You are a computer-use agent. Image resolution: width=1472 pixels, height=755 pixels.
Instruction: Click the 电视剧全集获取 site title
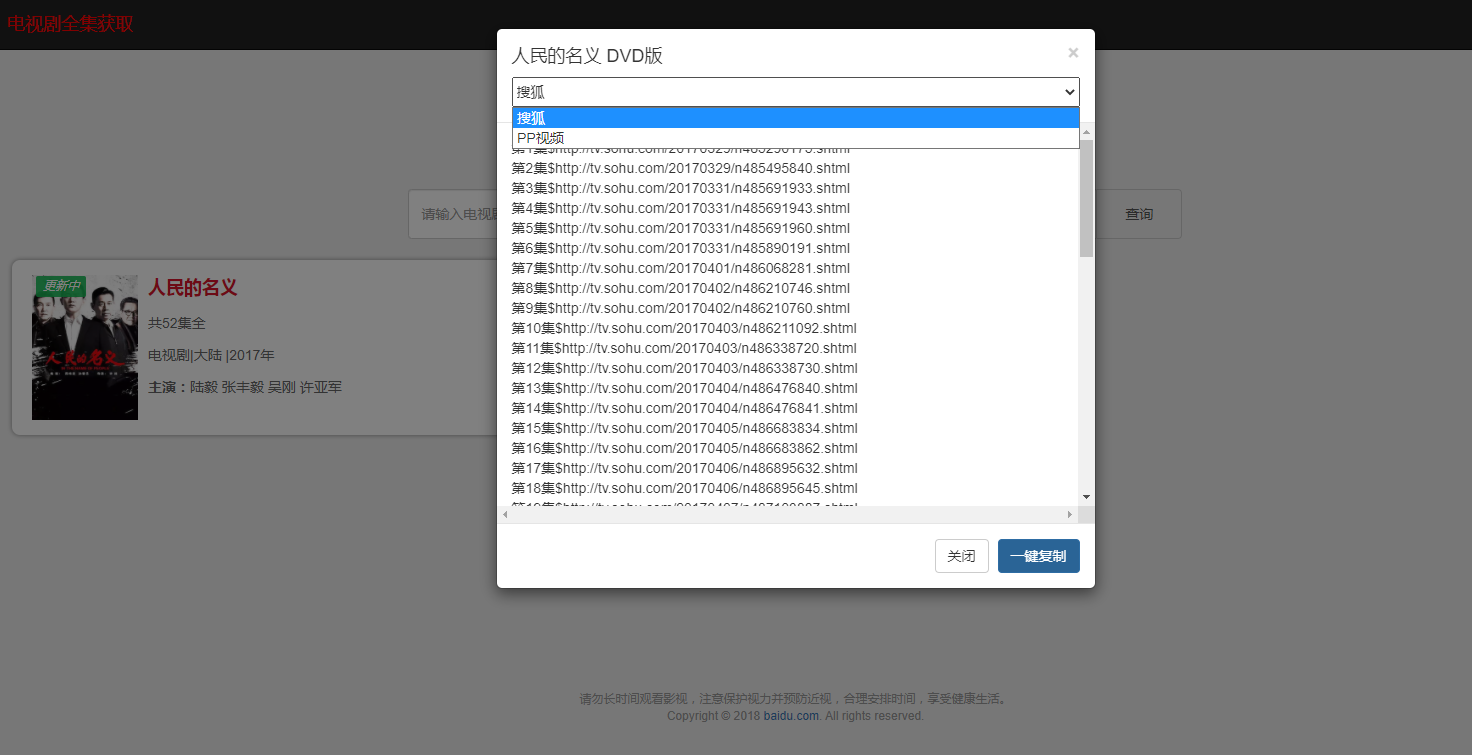[x=70, y=24]
